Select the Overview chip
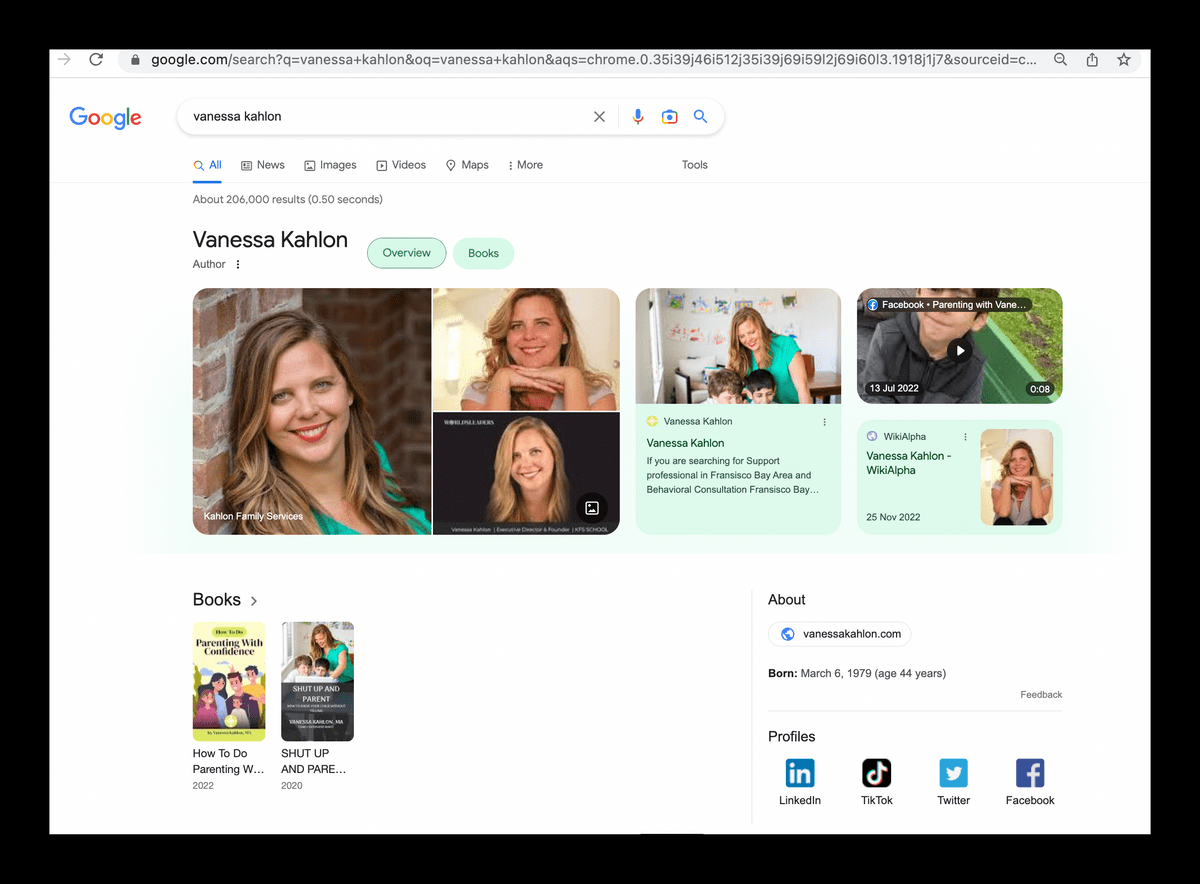1200x884 pixels. click(x=406, y=253)
